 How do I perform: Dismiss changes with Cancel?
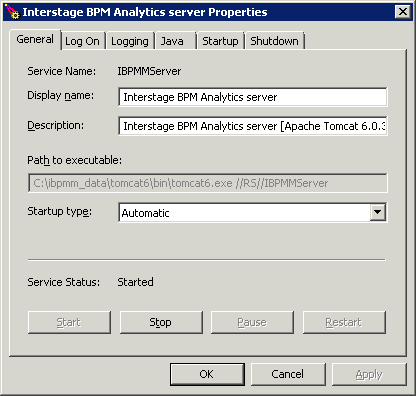[288, 374]
